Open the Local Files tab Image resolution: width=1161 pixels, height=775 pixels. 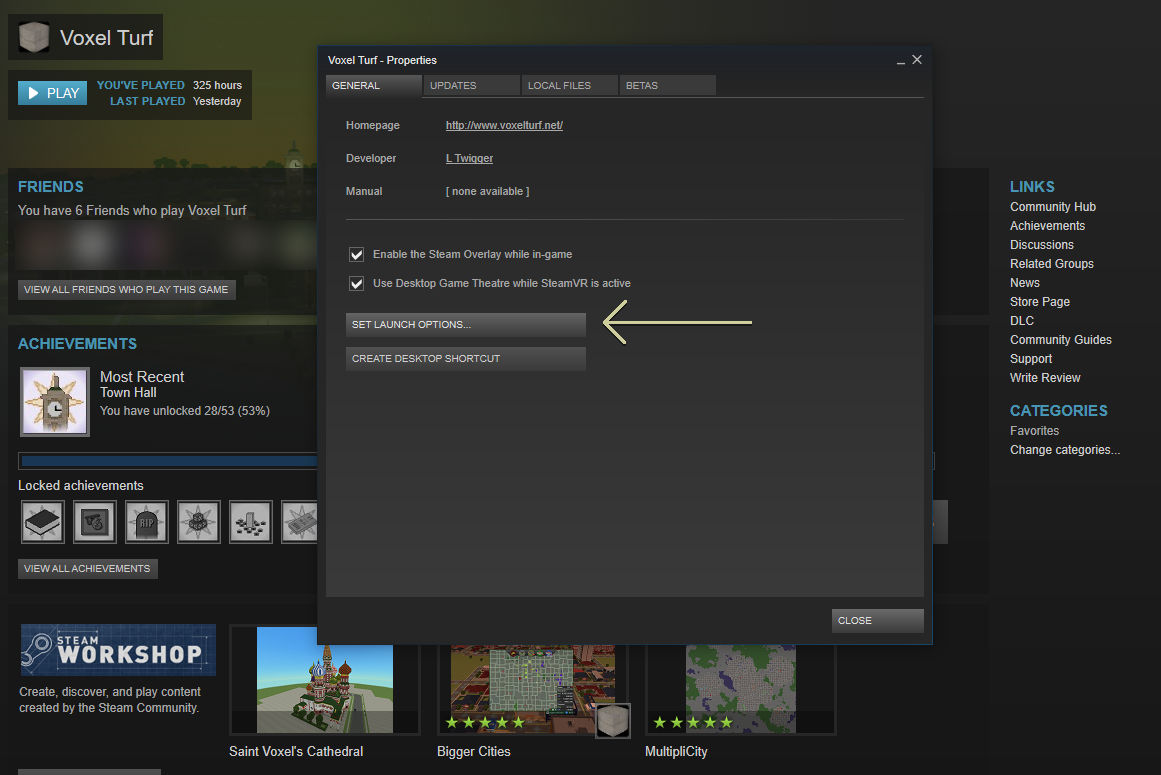pos(569,86)
